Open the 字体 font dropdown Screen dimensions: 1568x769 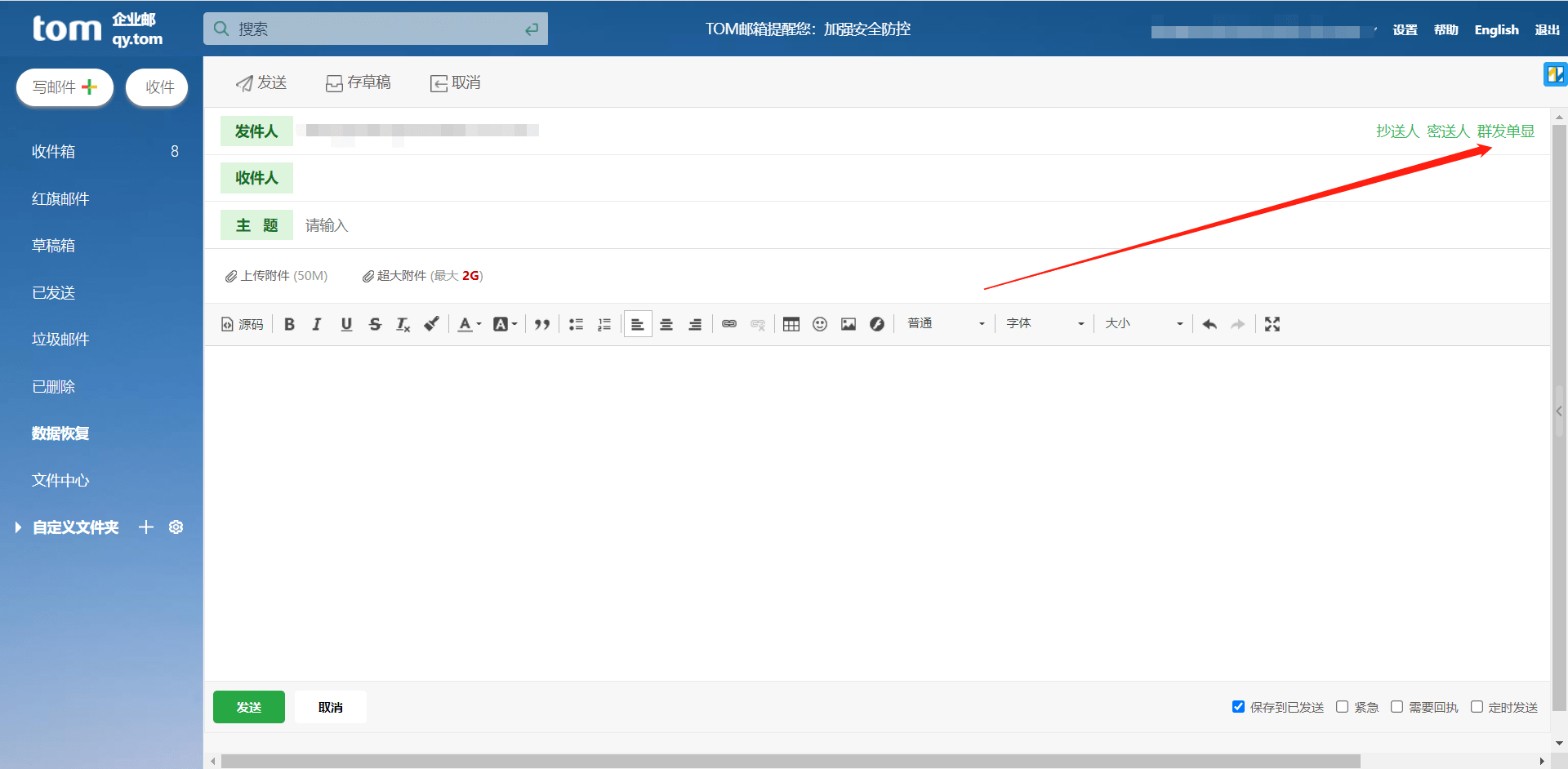(1045, 324)
